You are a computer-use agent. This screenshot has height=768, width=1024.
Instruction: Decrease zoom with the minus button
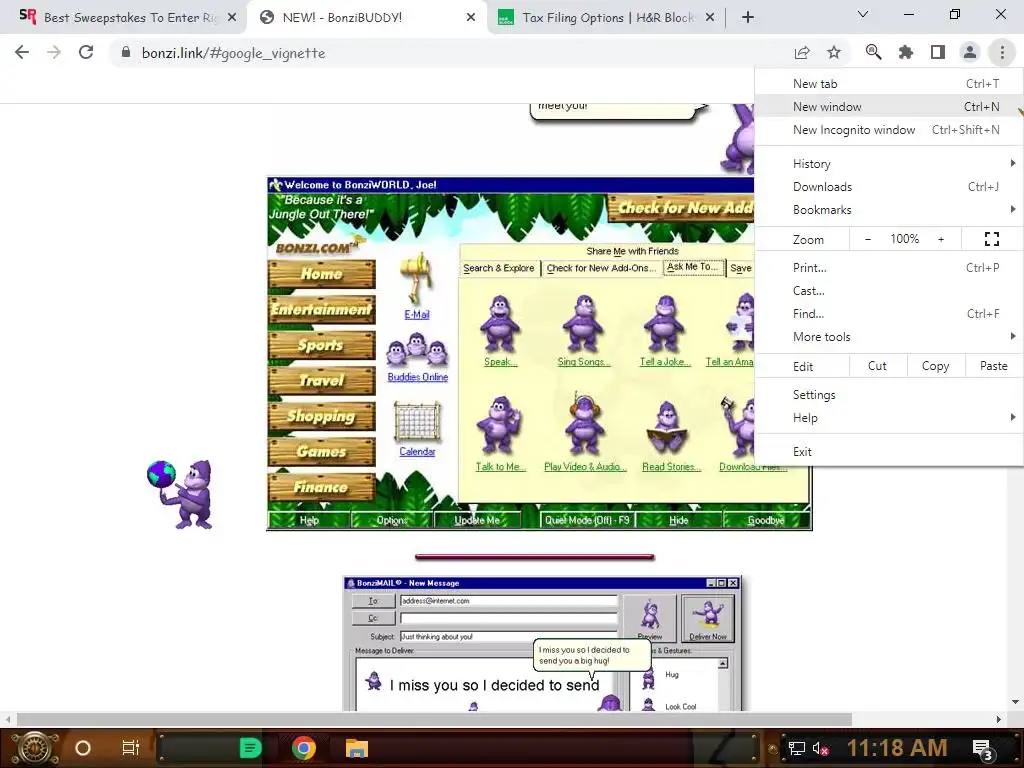pyautogui.click(x=867, y=239)
